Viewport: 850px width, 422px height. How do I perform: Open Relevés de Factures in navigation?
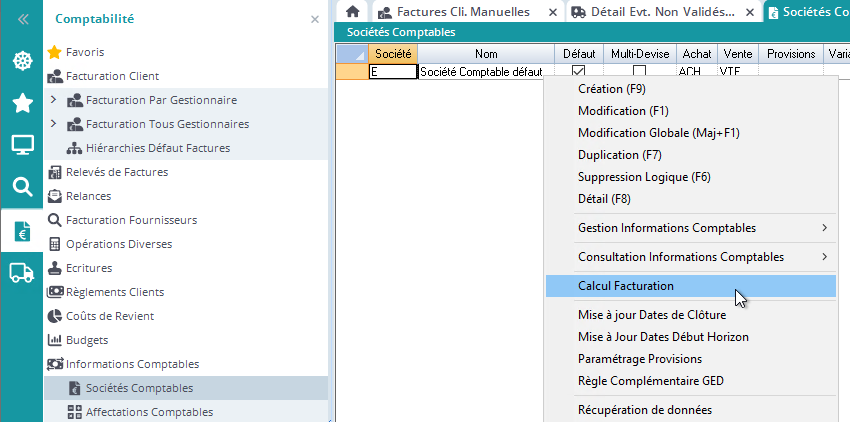(x=117, y=172)
